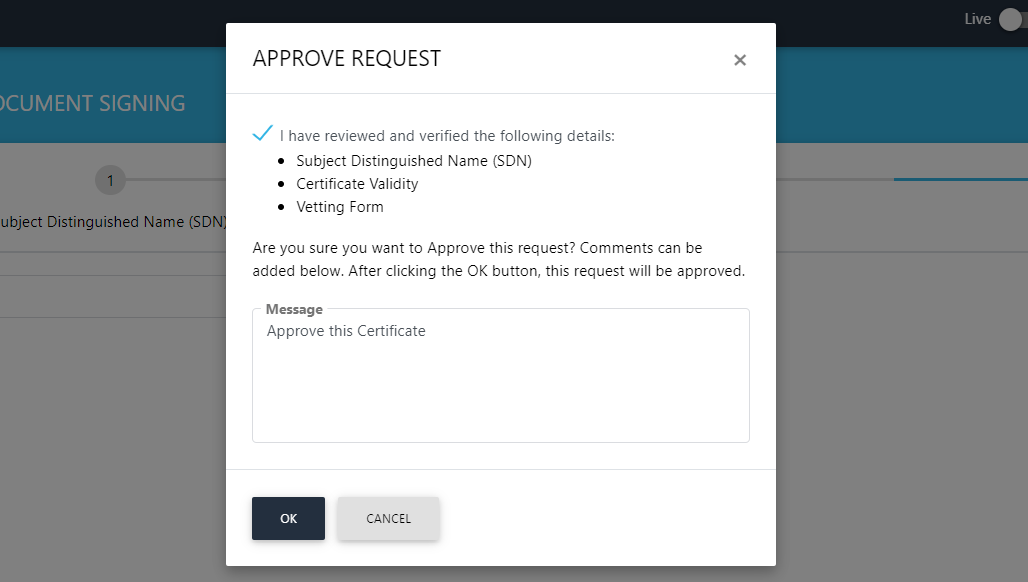
Task: Click the Vetting Form bullet item
Action: coord(339,207)
